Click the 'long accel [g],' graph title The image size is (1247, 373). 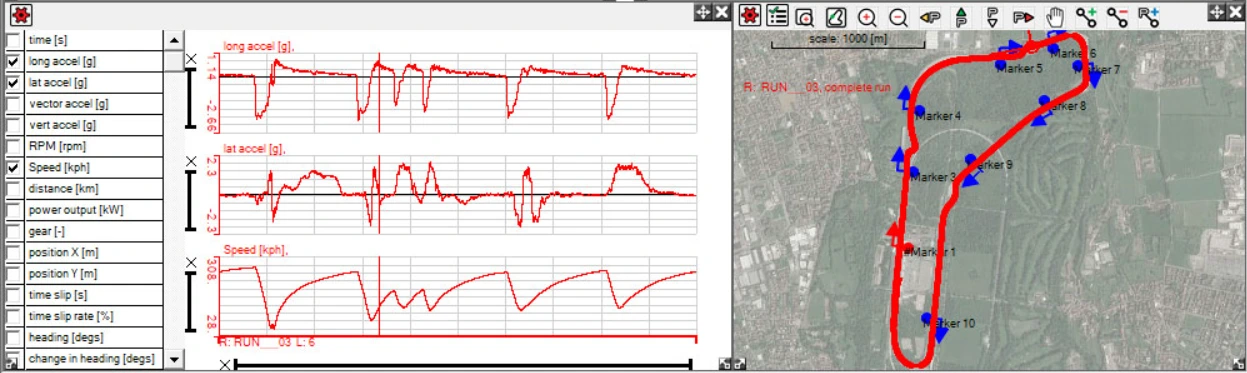click(x=259, y=46)
